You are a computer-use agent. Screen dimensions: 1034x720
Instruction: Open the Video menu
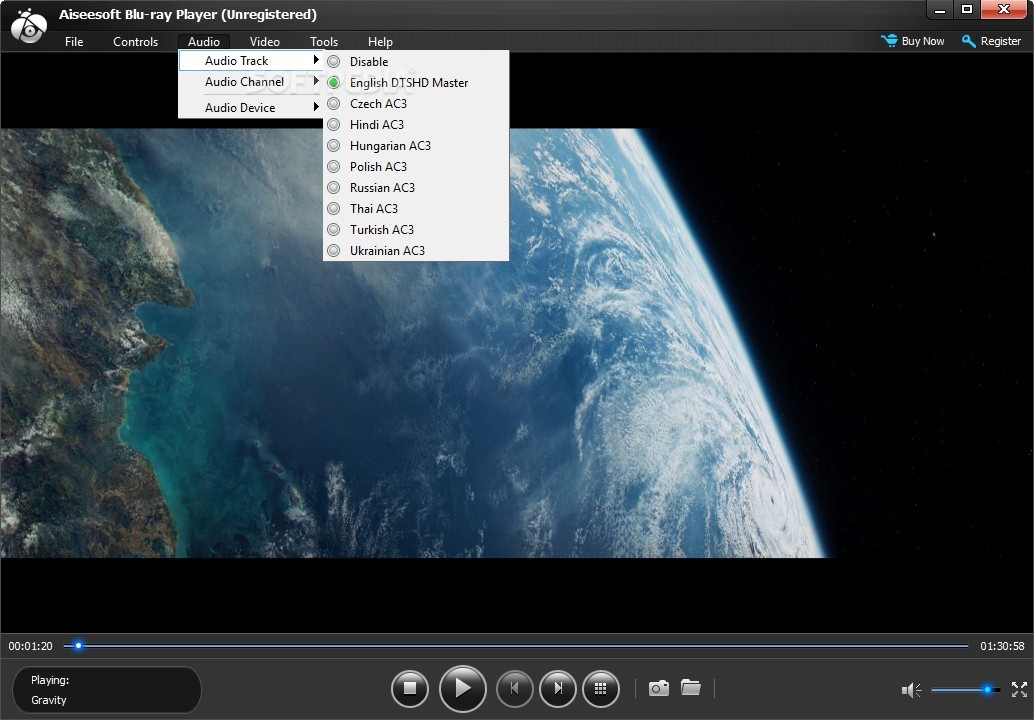(264, 42)
